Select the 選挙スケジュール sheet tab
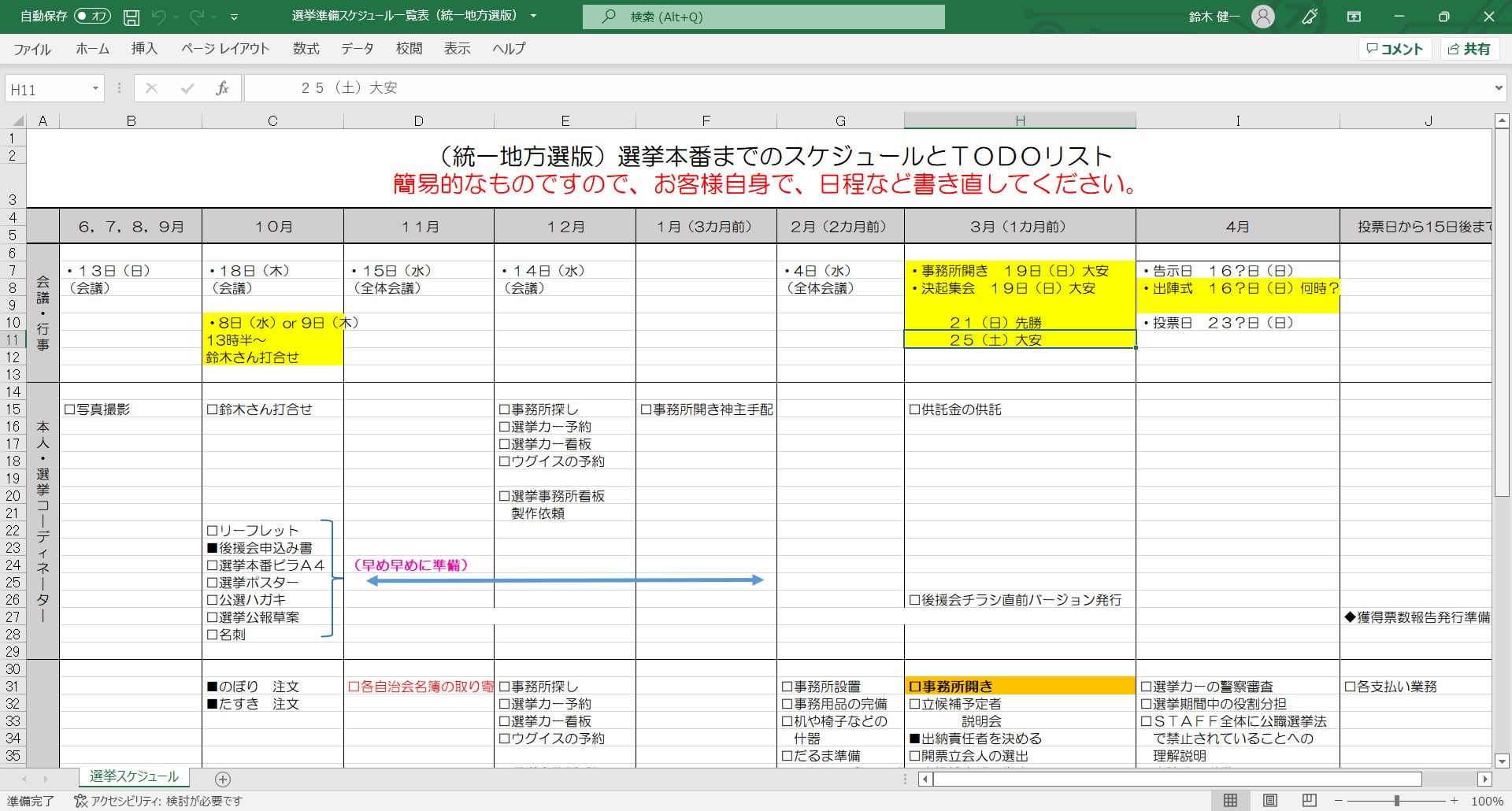 [x=134, y=776]
